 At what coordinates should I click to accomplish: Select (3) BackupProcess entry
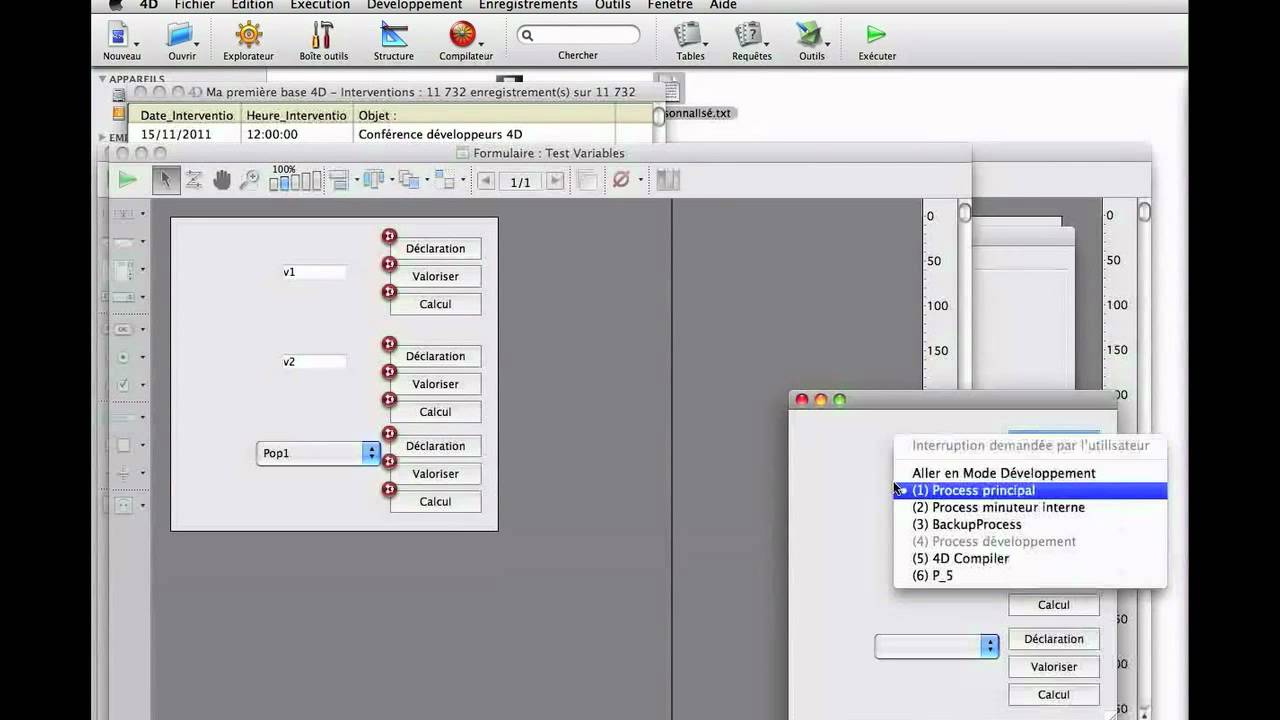tap(1030, 524)
